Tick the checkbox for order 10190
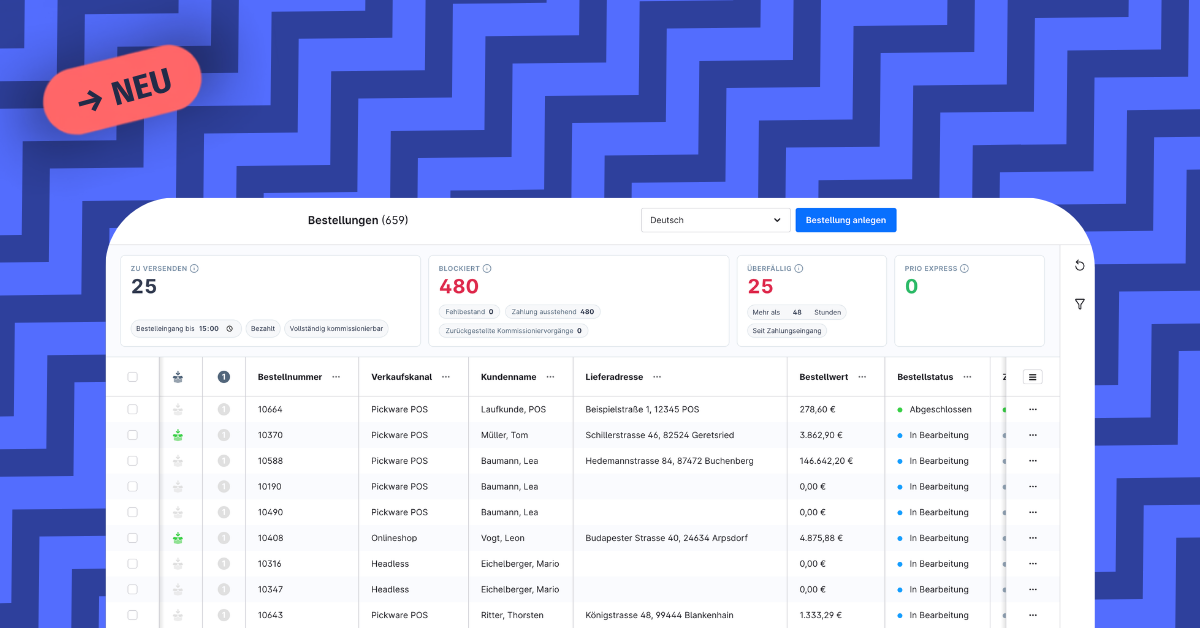The height and width of the screenshot is (628, 1200). 133,486
